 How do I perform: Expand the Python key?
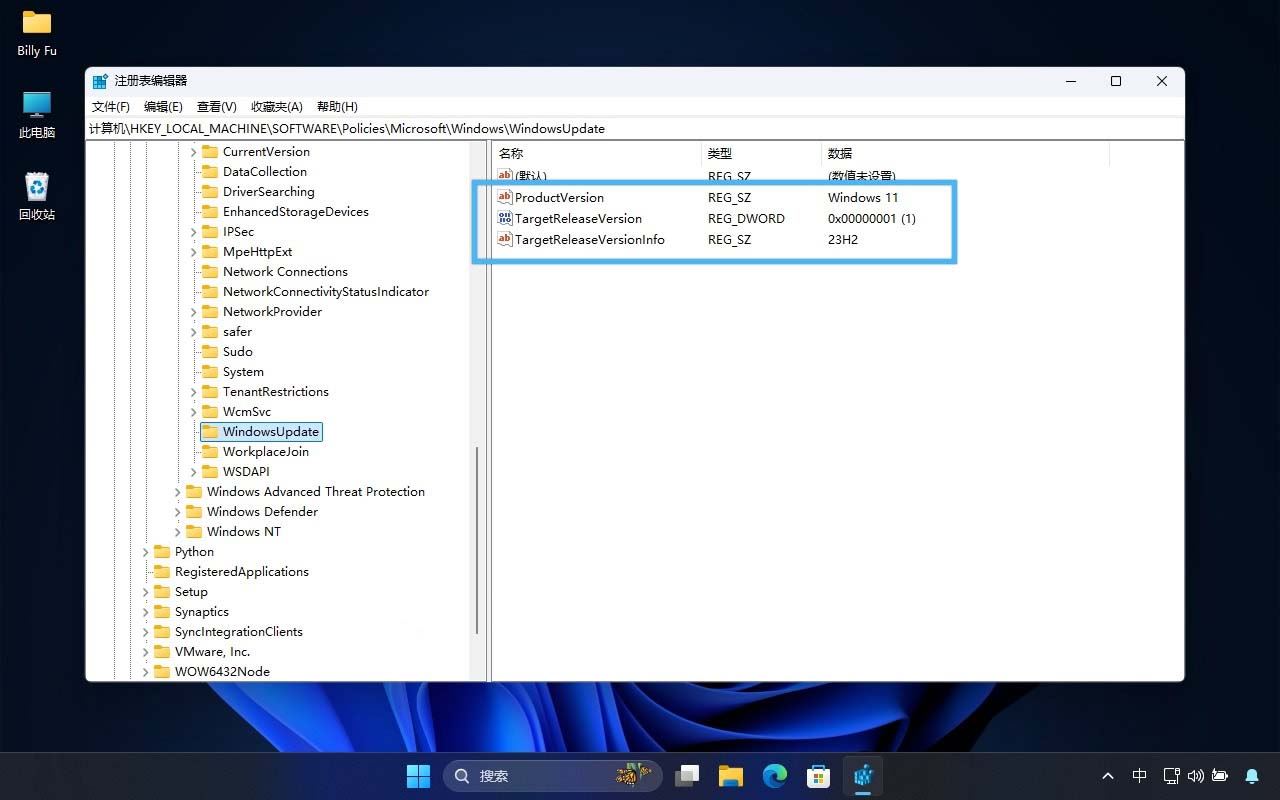(x=146, y=552)
